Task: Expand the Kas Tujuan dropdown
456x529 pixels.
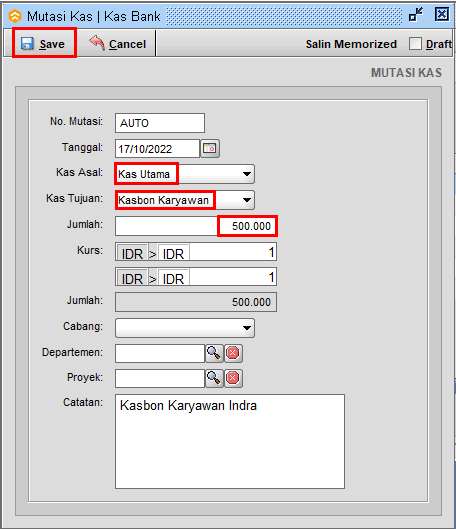Action: click(247, 200)
